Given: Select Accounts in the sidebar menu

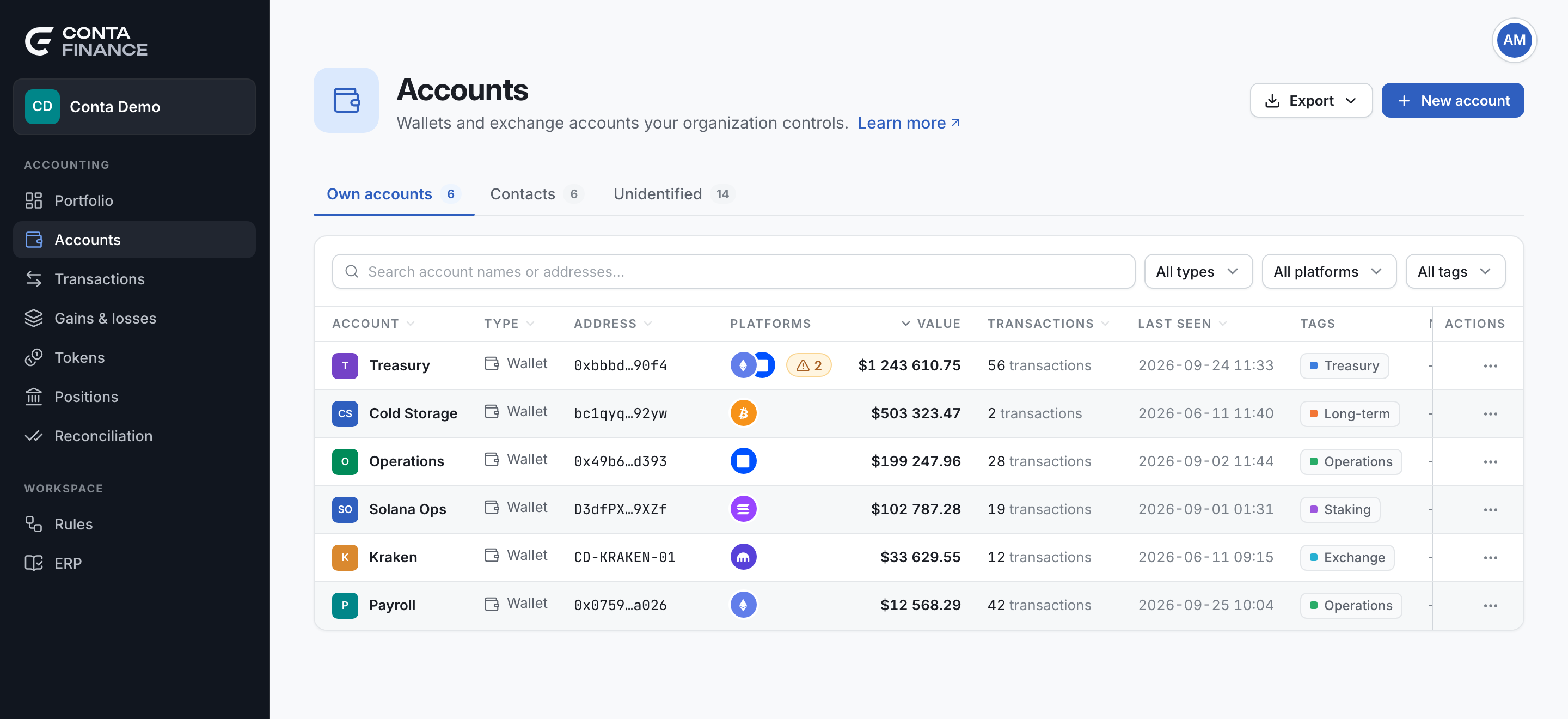Looking at the screenshot, I should [x=134, y=240].
